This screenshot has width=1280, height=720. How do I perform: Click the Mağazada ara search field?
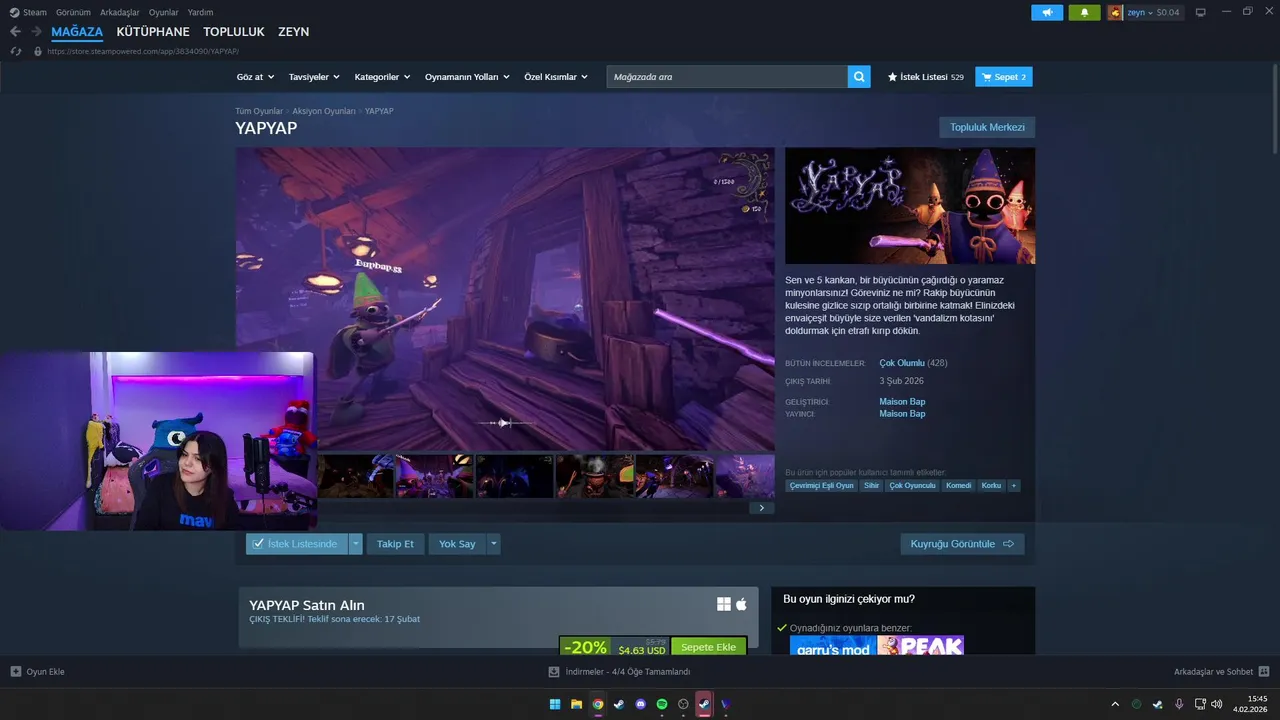pyautogui.click(x=727, y=77)
